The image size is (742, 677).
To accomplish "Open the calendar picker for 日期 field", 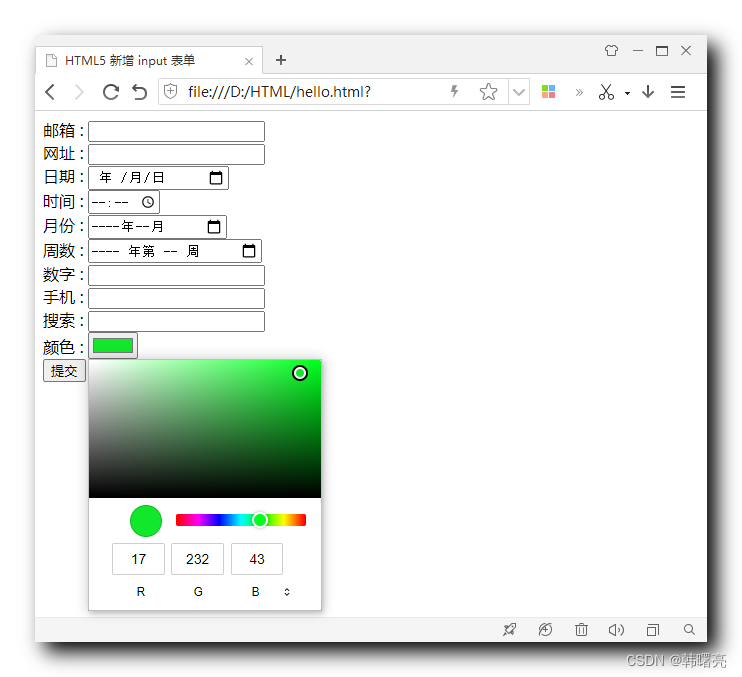I will click(x=216, y=178).
